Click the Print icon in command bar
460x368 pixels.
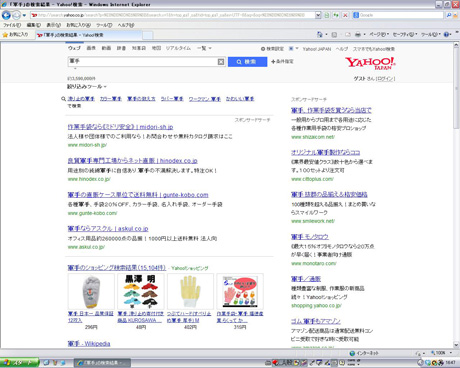point(358,34)
